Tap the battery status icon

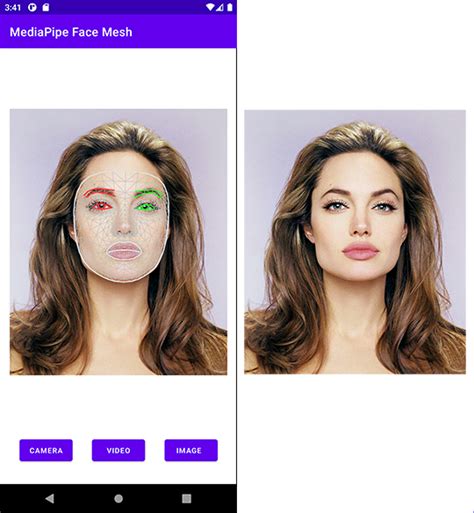coord(230,7)
